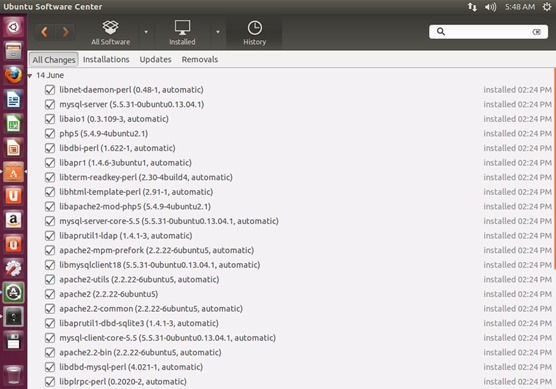This screenshot has width=556, height=389.
Task: Clear the search field with the erase icon
Action: [x=536, y=32]
